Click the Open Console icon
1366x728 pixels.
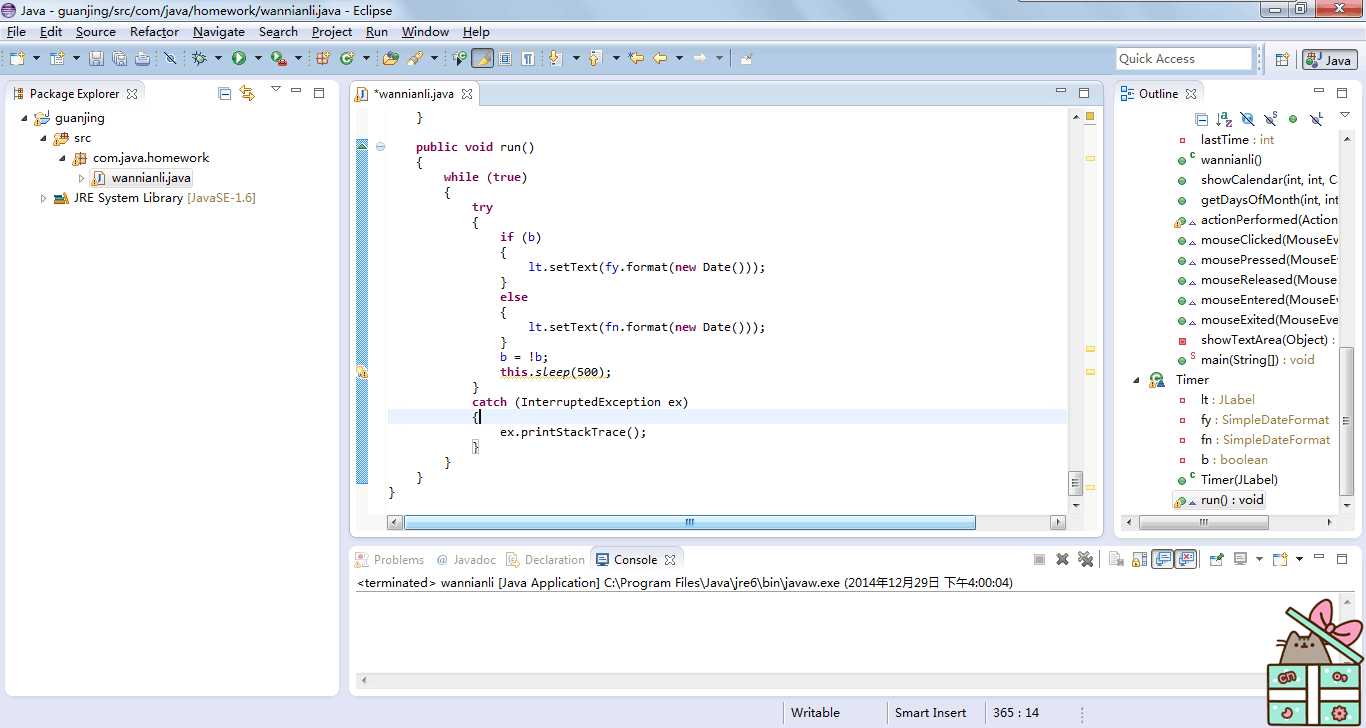1279,559
